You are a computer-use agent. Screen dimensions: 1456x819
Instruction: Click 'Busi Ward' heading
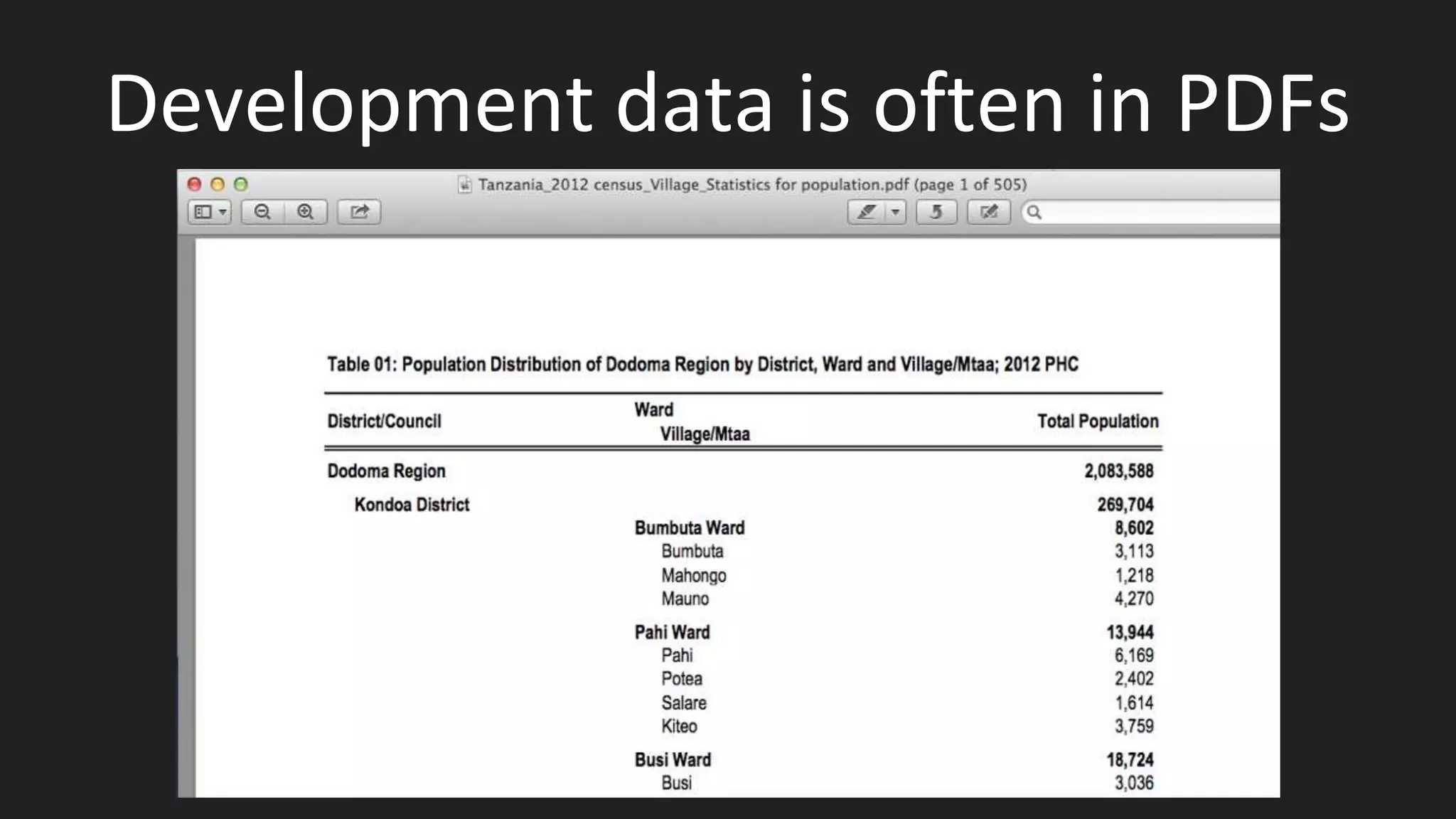[x=673, y=760]
